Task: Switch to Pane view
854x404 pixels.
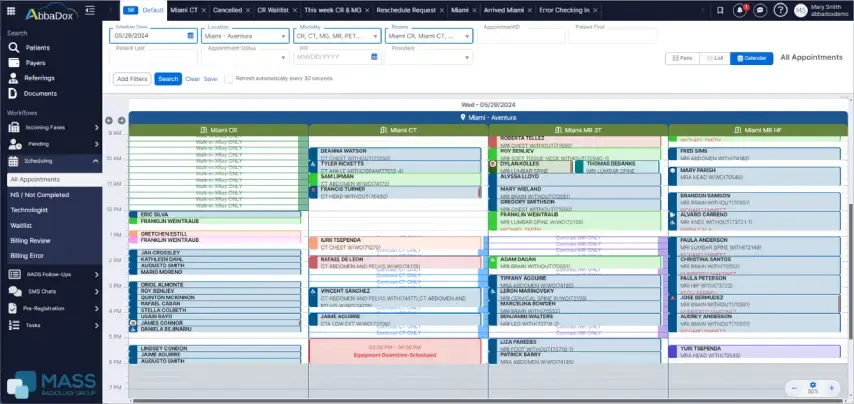Action: pos(682,59)
